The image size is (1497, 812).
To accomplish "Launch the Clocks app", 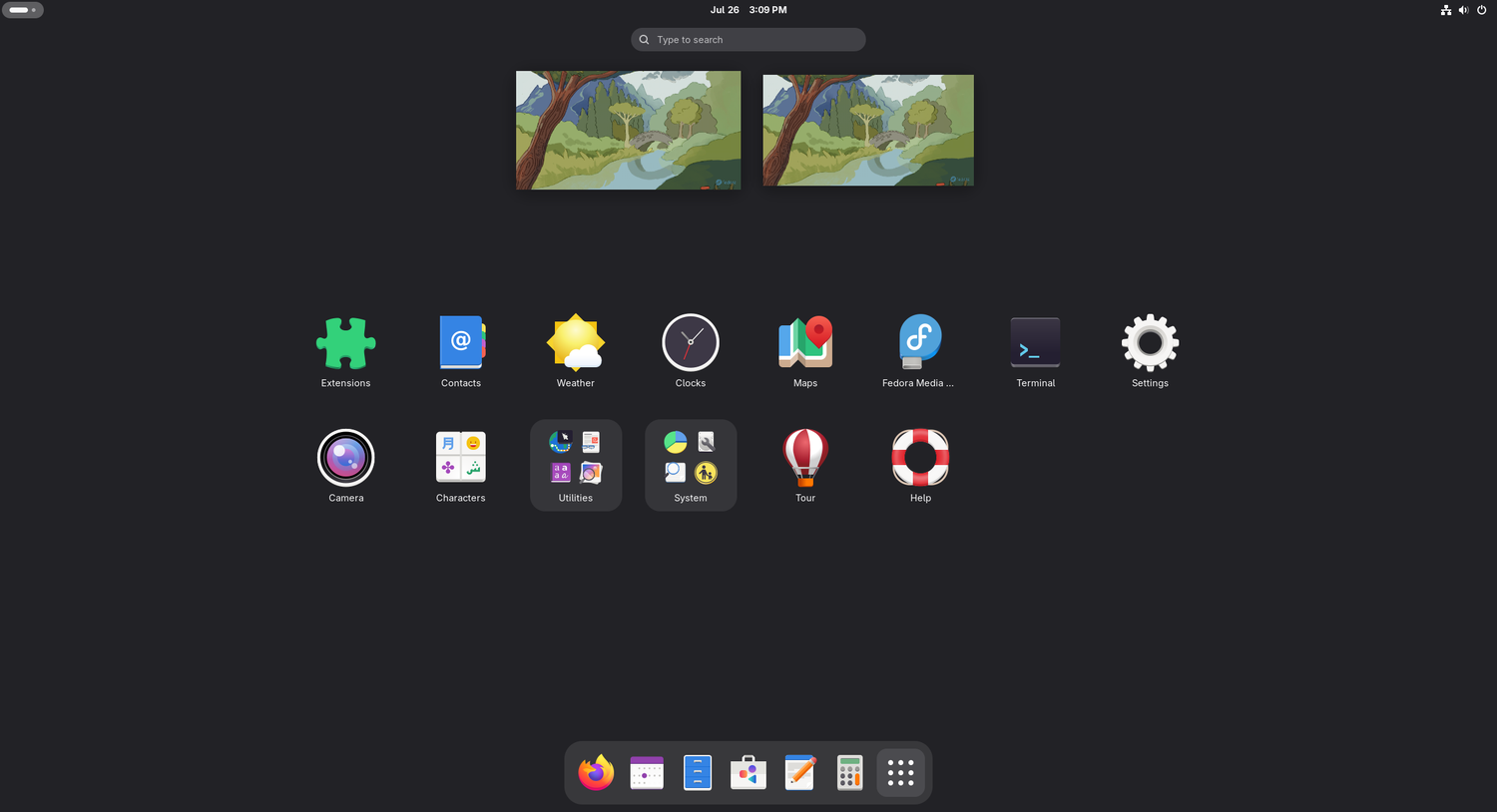I will (691, 351).
